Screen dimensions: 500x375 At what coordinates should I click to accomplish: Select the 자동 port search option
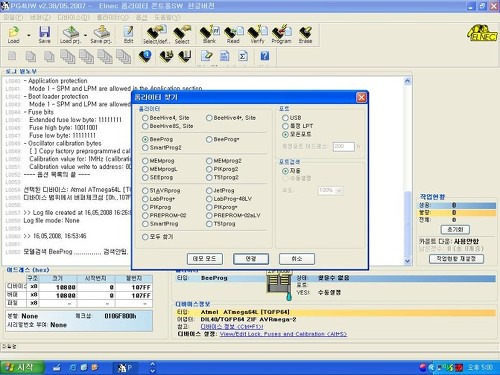pyautogui.click(x=285, y=171)
